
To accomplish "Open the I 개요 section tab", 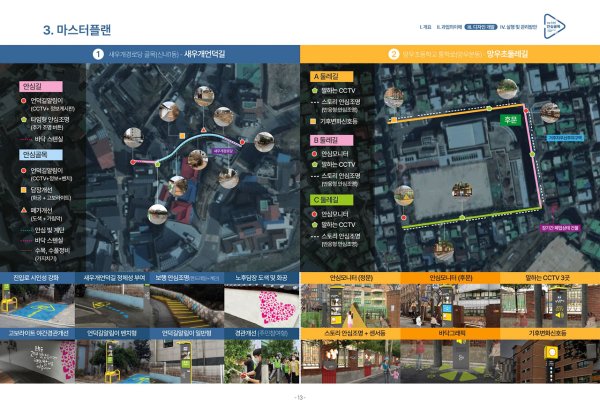I will (425, 27).
